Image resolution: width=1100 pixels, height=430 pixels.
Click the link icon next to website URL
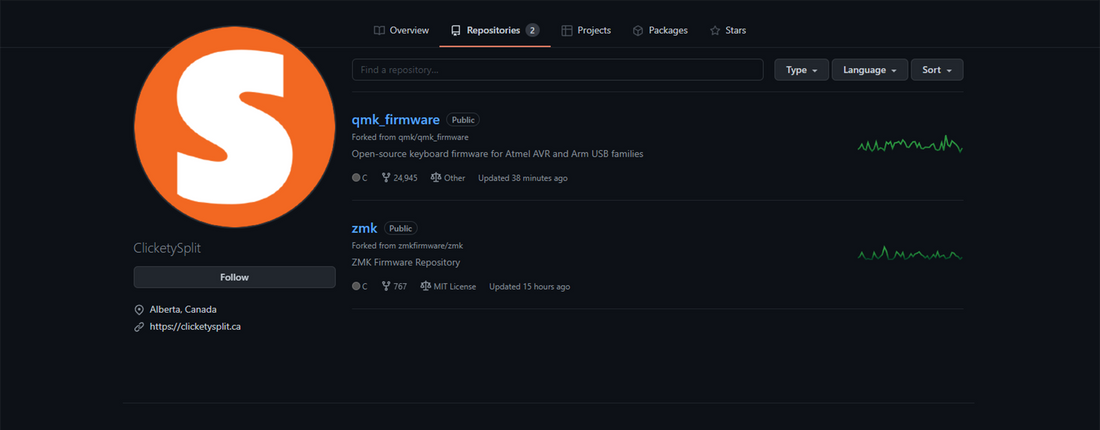point(139,327)
